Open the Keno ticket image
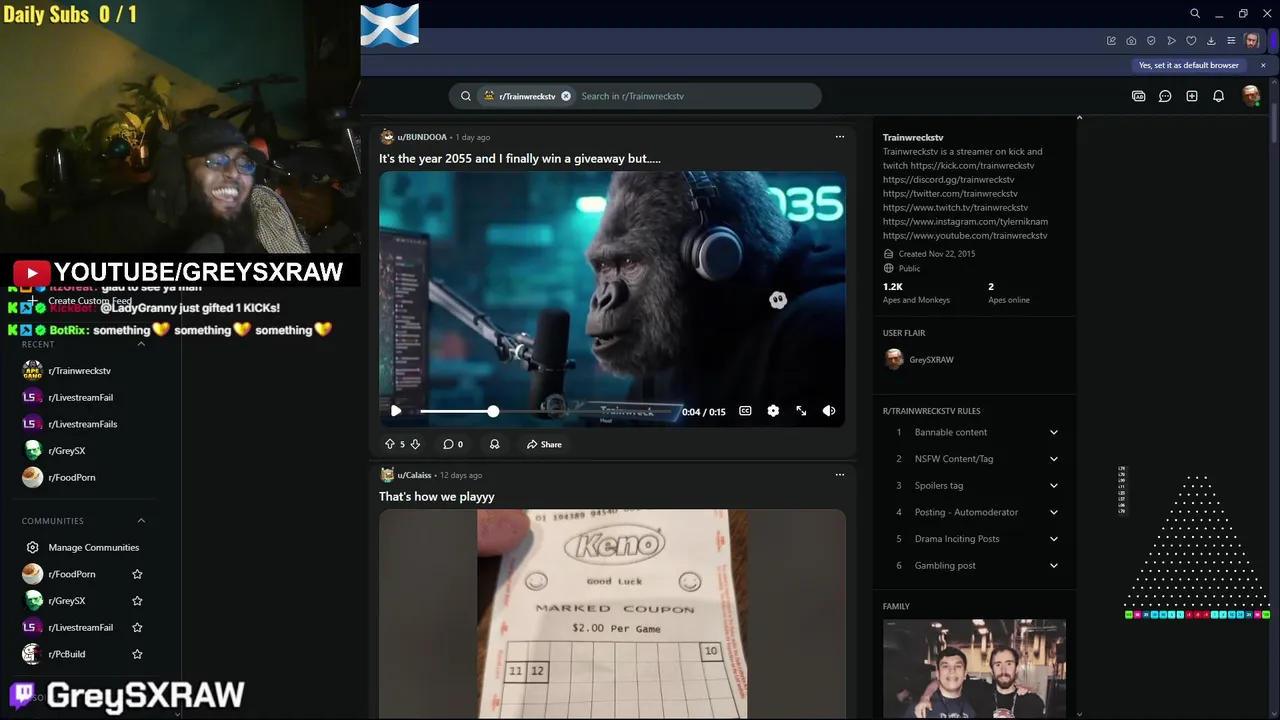 click(612, 614)
